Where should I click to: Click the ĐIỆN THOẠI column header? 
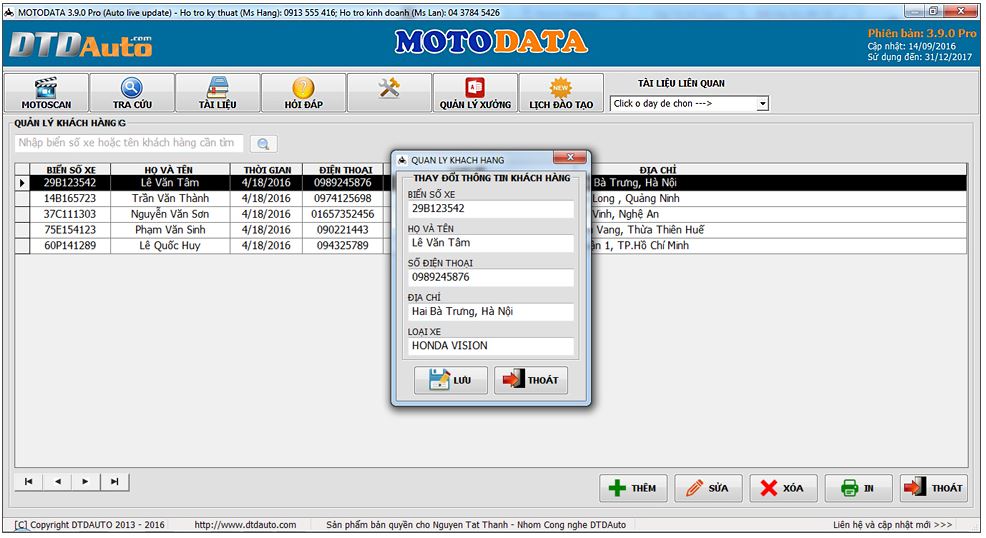coord(345,170)
